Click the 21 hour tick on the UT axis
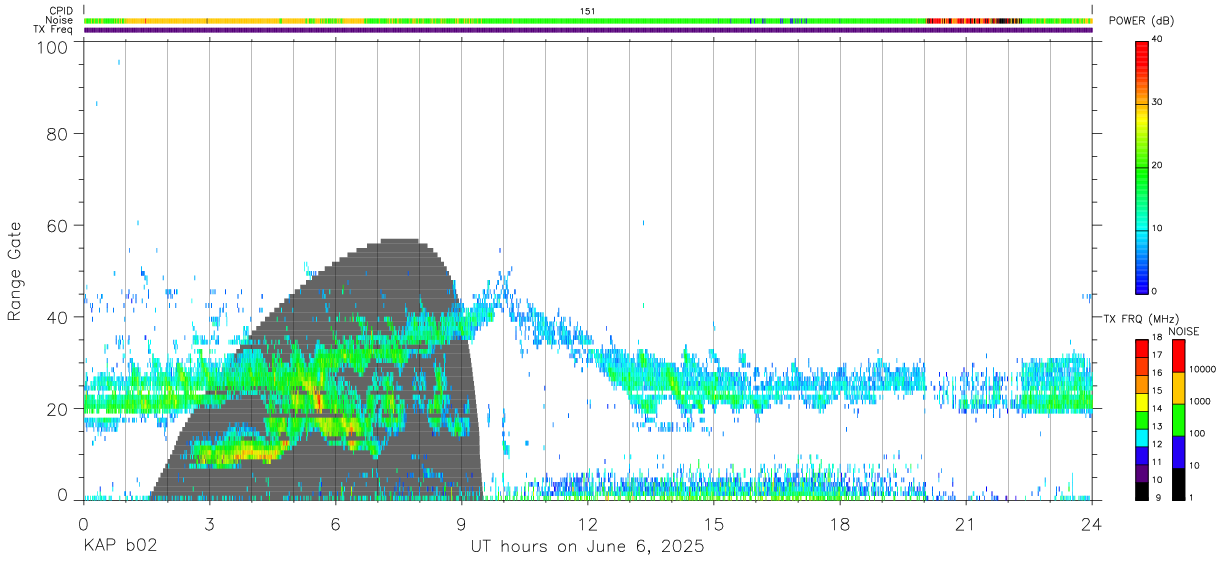 point(966,525)
